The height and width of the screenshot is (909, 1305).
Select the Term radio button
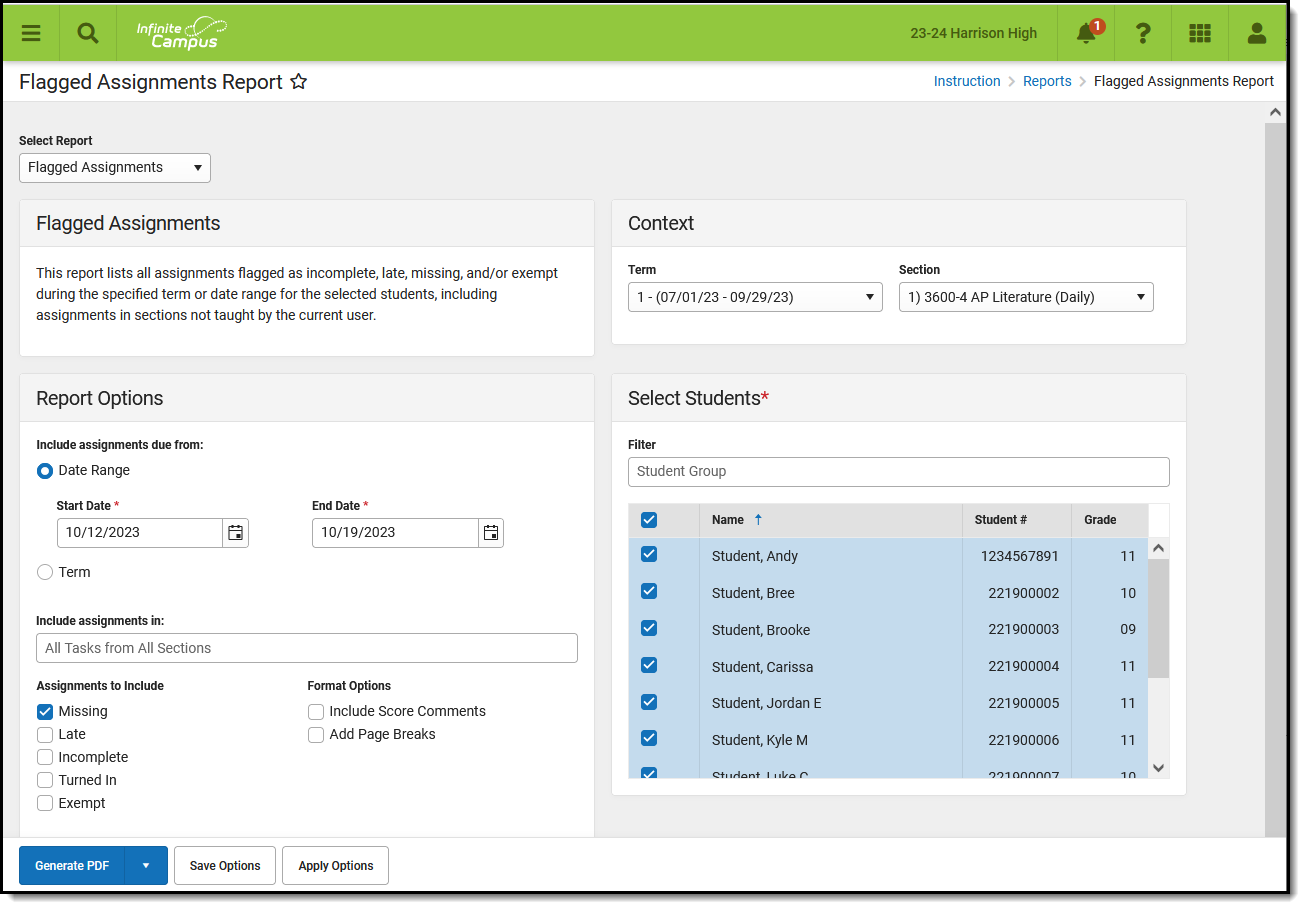pyautogui.click(x=45, y=572)
